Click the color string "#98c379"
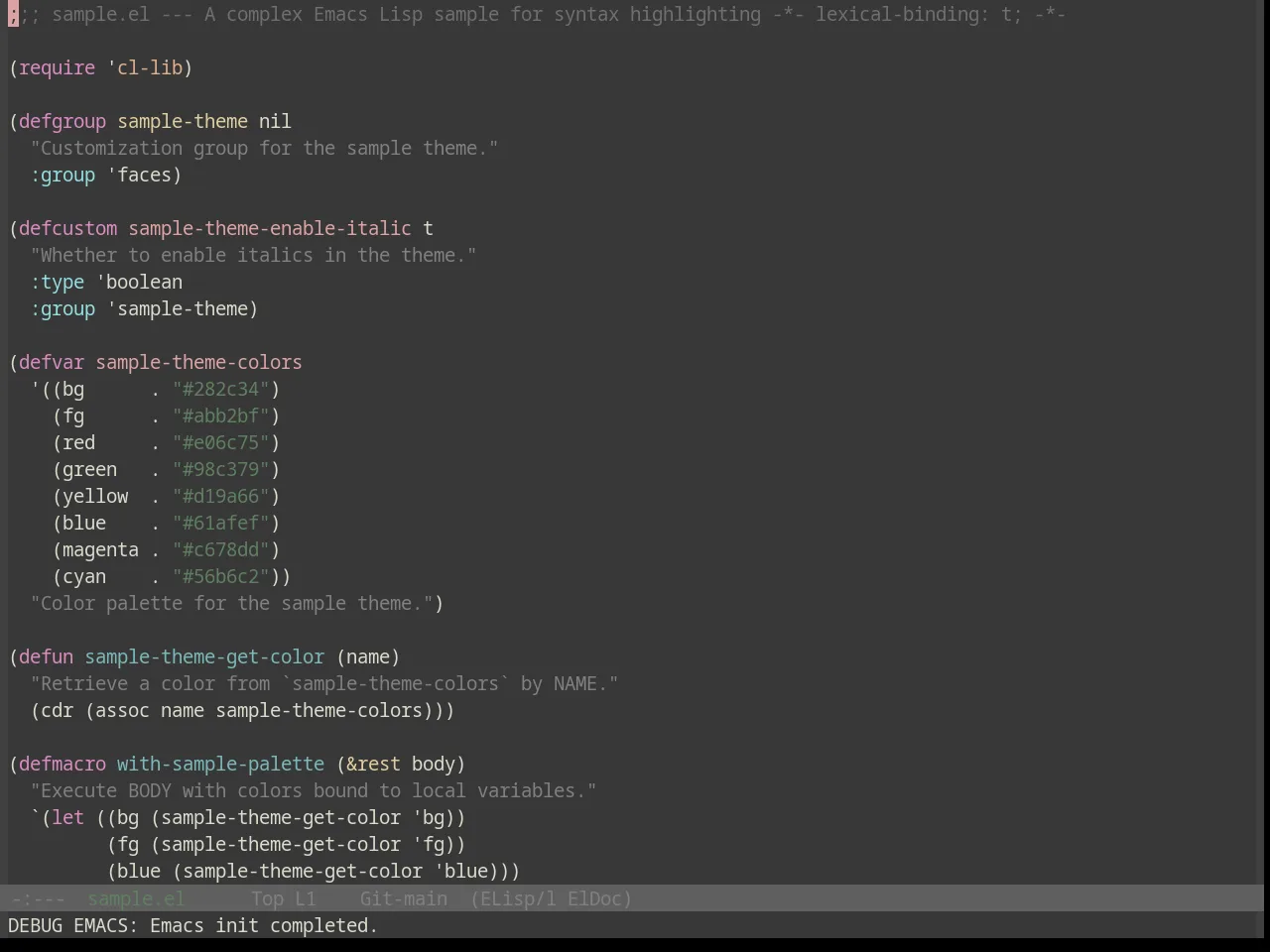Screen dimensions: 1270x952 point(220,469)
